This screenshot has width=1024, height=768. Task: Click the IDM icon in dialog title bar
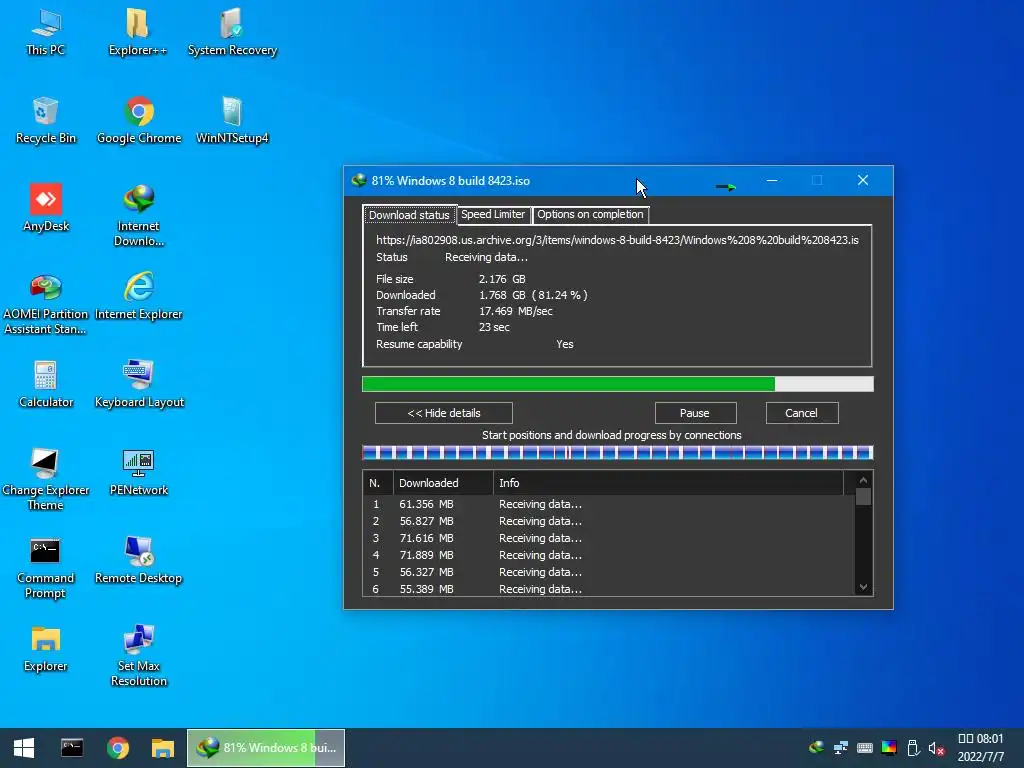click(359, 181)
